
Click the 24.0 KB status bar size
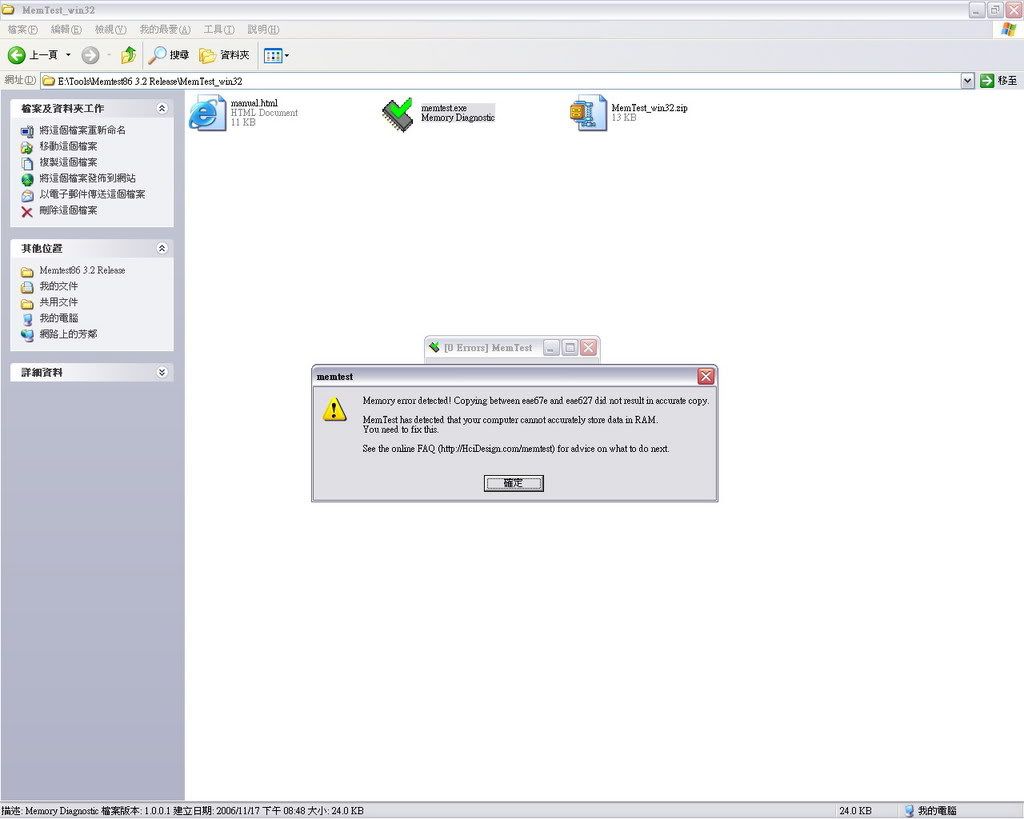855,811
